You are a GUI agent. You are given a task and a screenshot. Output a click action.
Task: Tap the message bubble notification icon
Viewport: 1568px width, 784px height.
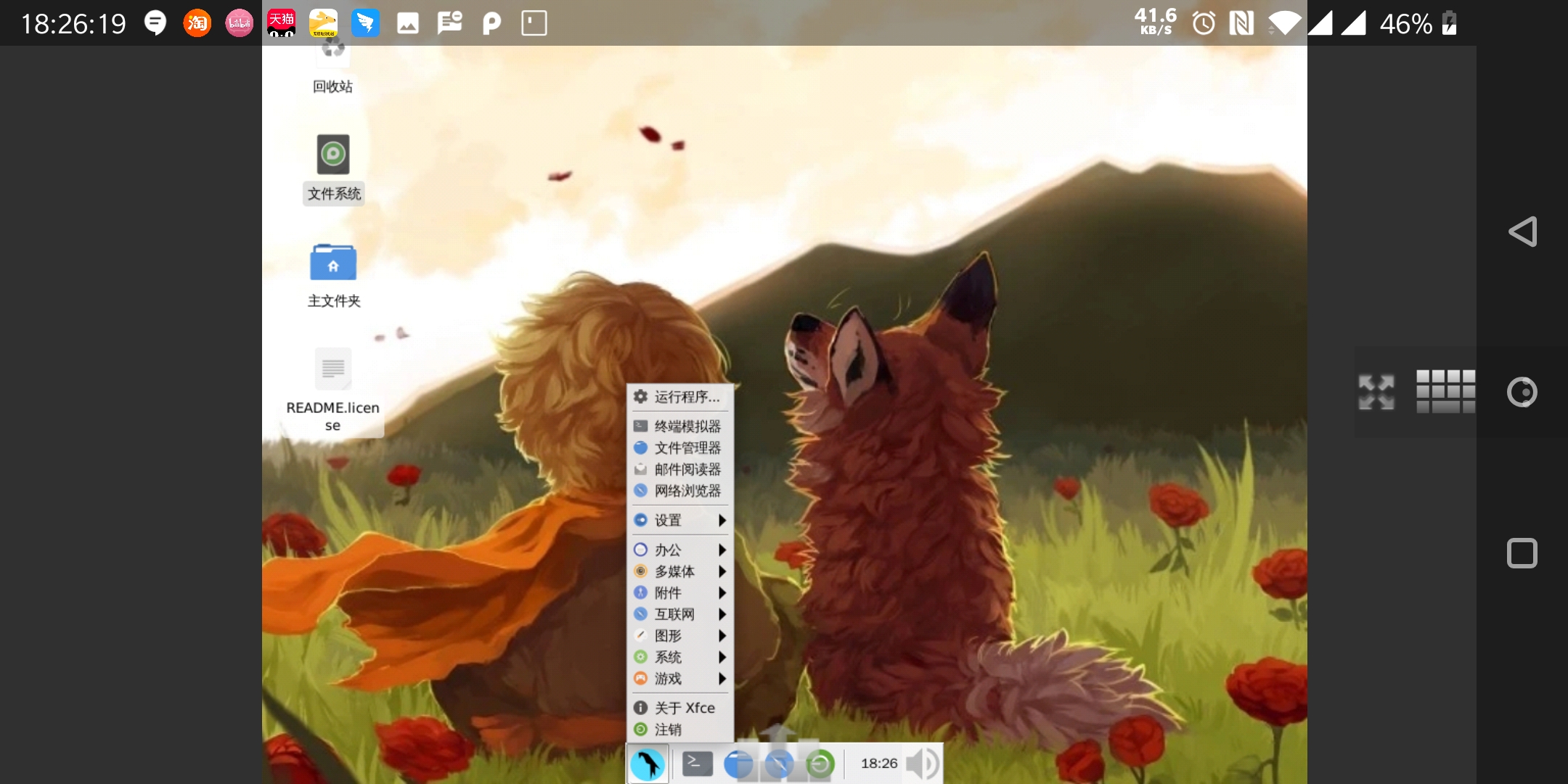(155, 23)
